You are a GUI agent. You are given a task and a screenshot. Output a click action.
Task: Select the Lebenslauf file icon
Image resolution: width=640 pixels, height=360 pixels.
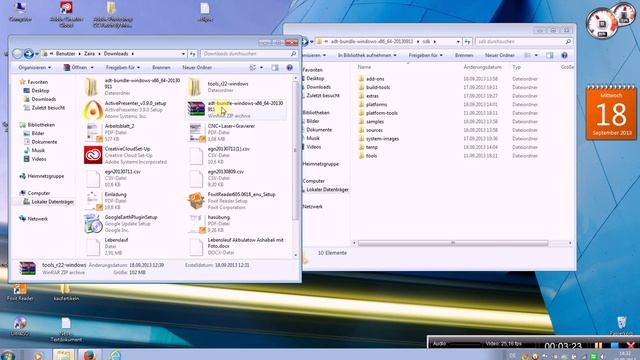point(93,247)
